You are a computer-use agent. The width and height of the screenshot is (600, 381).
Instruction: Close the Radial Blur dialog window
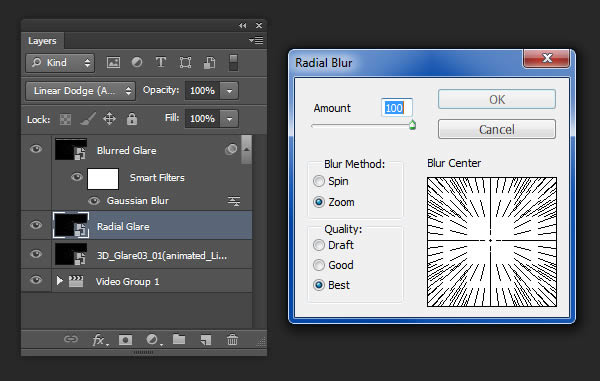547,58
